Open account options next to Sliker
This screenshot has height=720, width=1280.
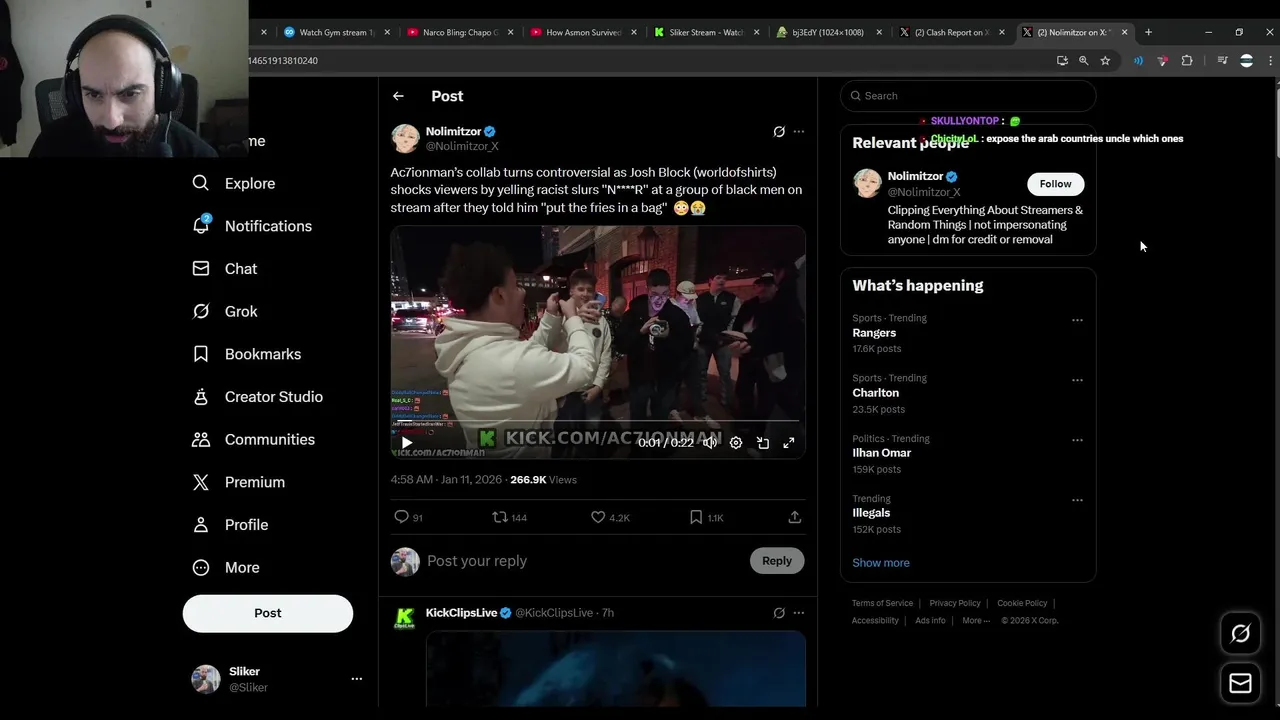356,679
